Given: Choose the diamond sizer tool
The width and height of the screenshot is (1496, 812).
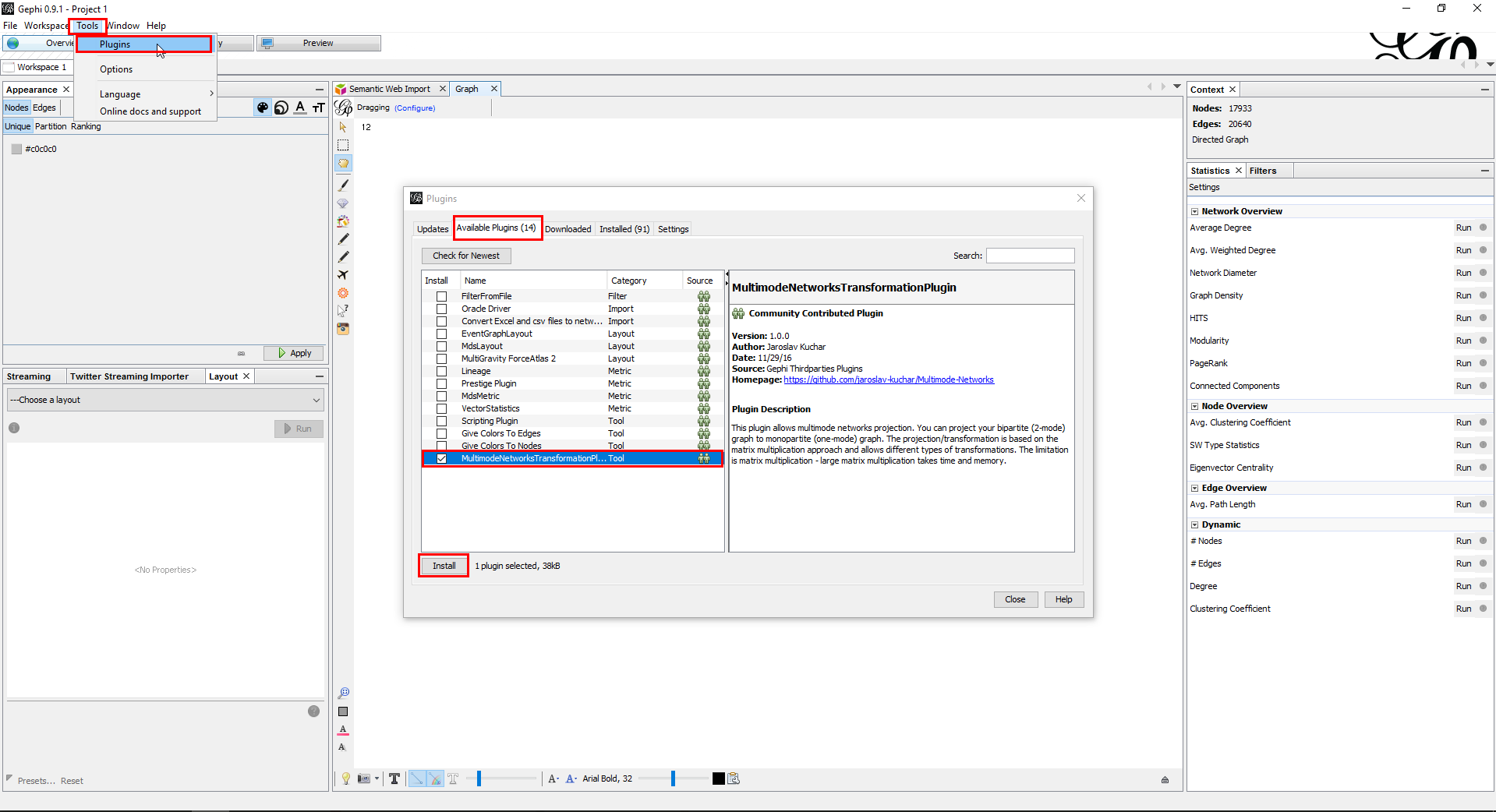Looking at the screenshot, I should 343,203.
